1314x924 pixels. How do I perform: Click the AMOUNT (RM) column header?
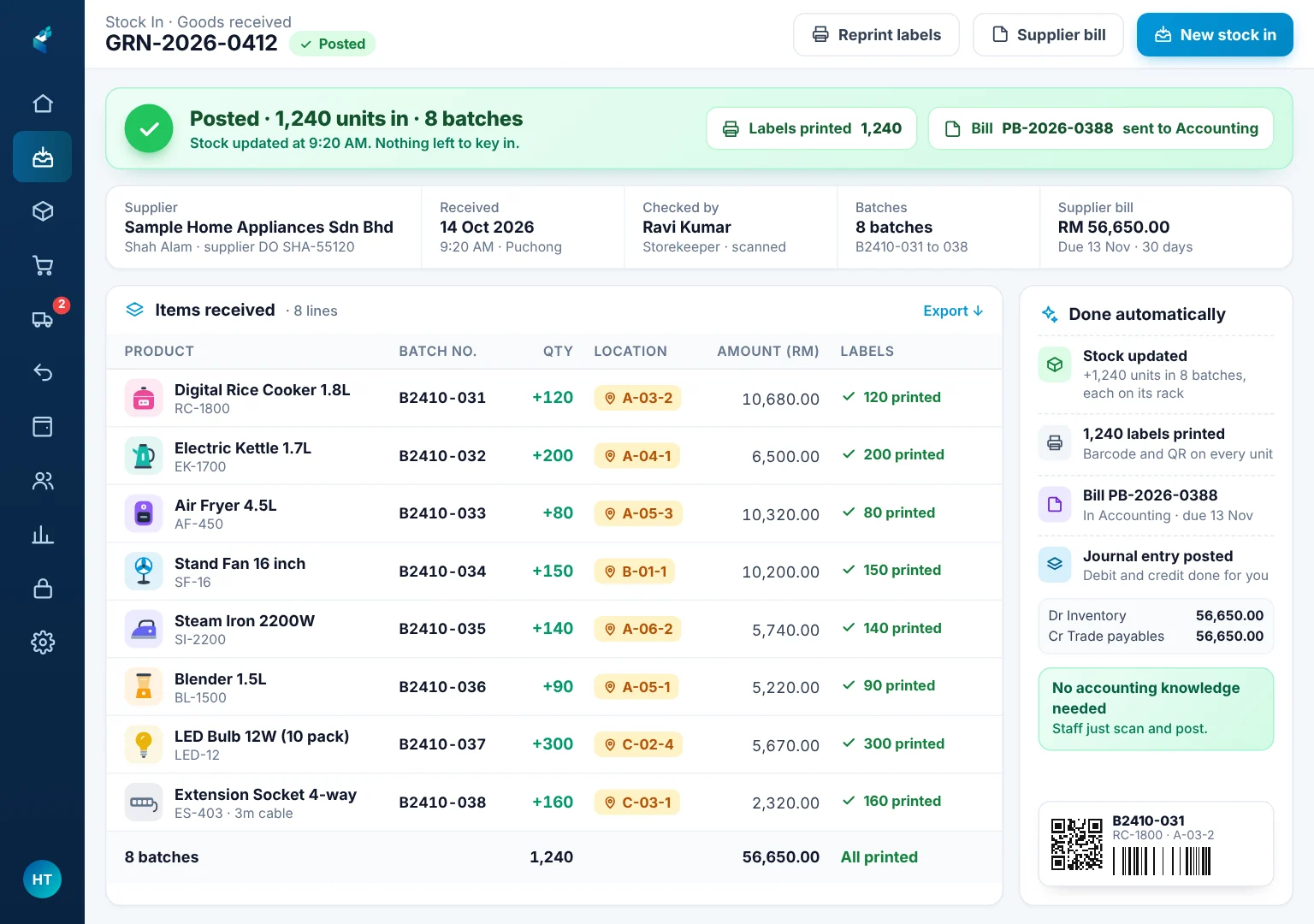point(768,351)
